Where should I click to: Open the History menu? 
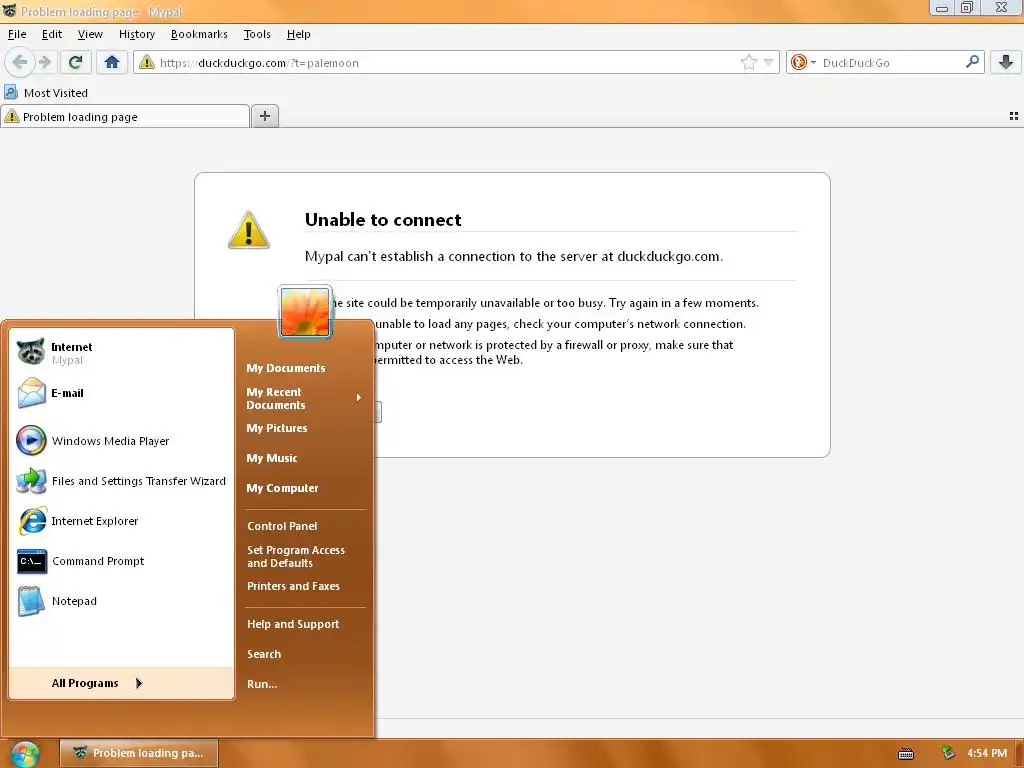click(x=136, y=34)
